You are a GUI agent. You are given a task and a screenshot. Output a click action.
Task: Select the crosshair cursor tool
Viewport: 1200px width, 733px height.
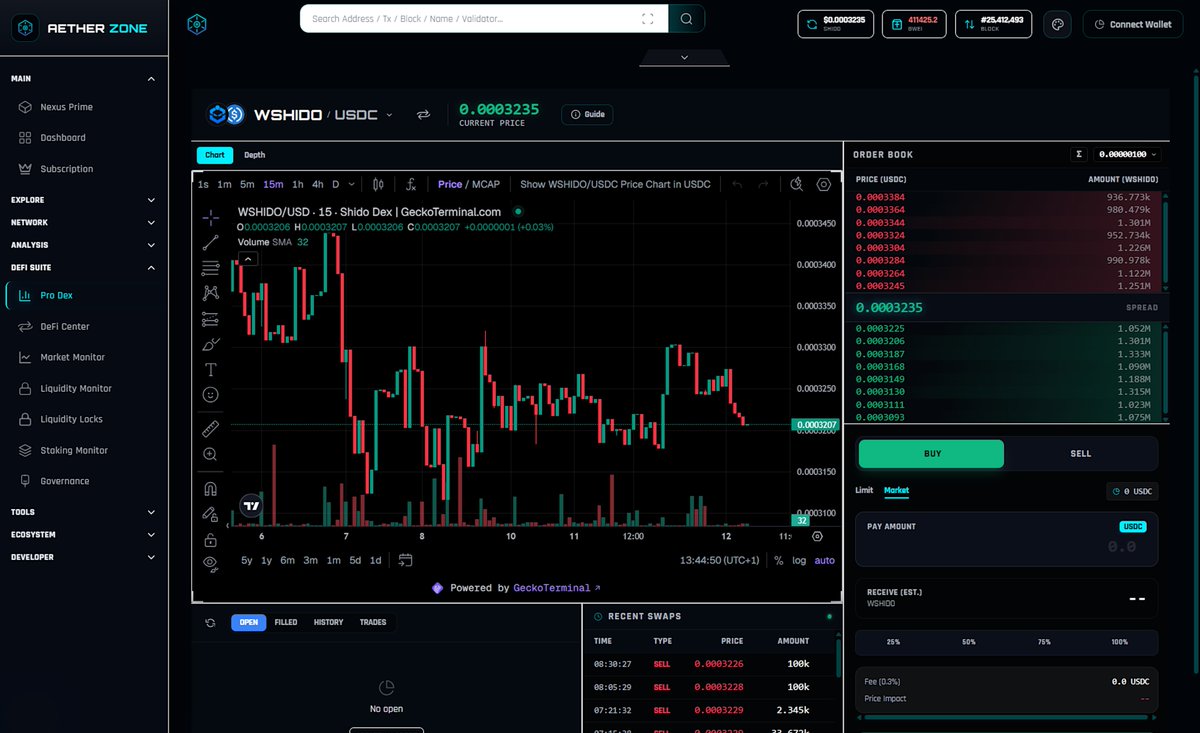click(x=210, y=217)
